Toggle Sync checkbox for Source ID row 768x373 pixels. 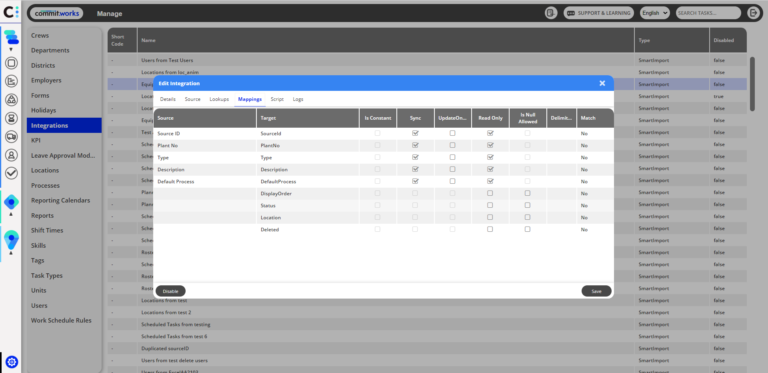pyautogui.click(x=415, y=133)
